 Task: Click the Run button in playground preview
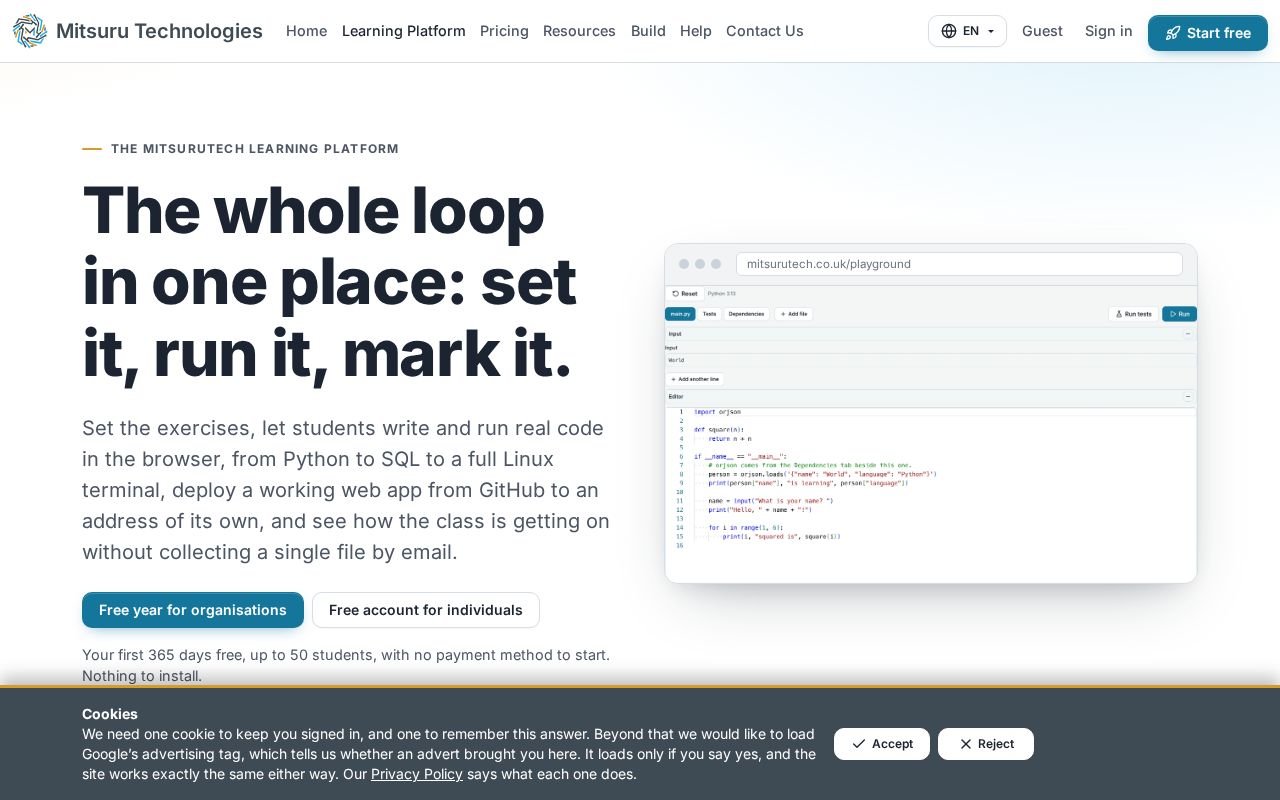pos(1179,314)
